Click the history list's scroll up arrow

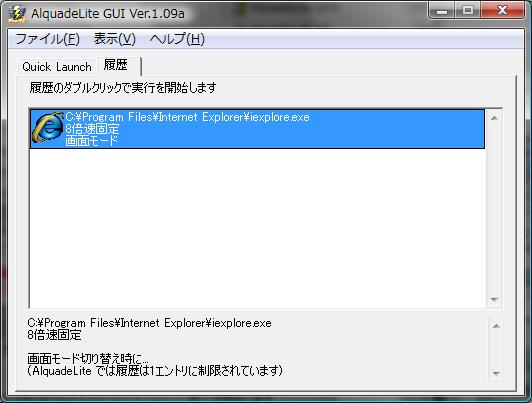click(494, 118)
